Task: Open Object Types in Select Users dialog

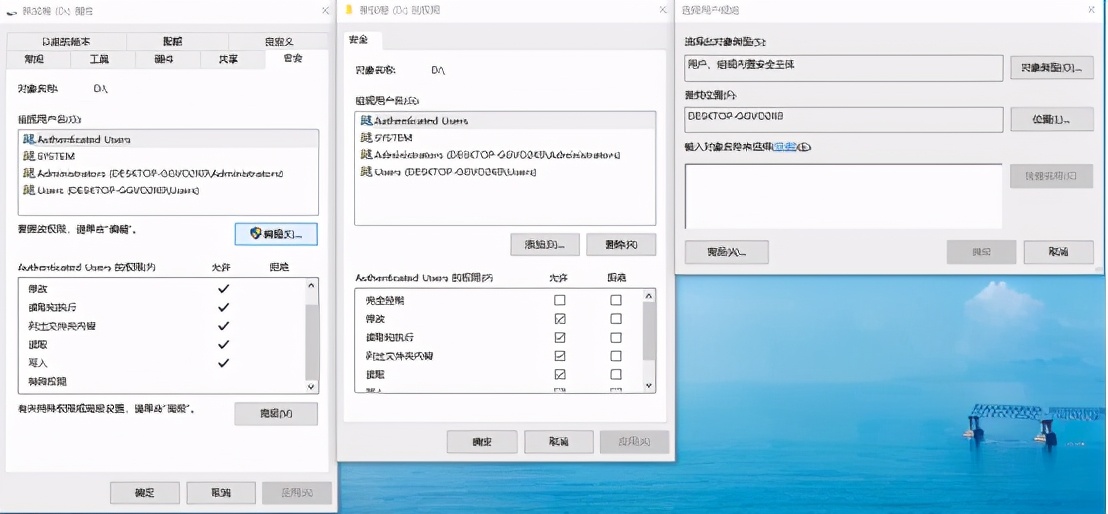Action: (1052, 68)
